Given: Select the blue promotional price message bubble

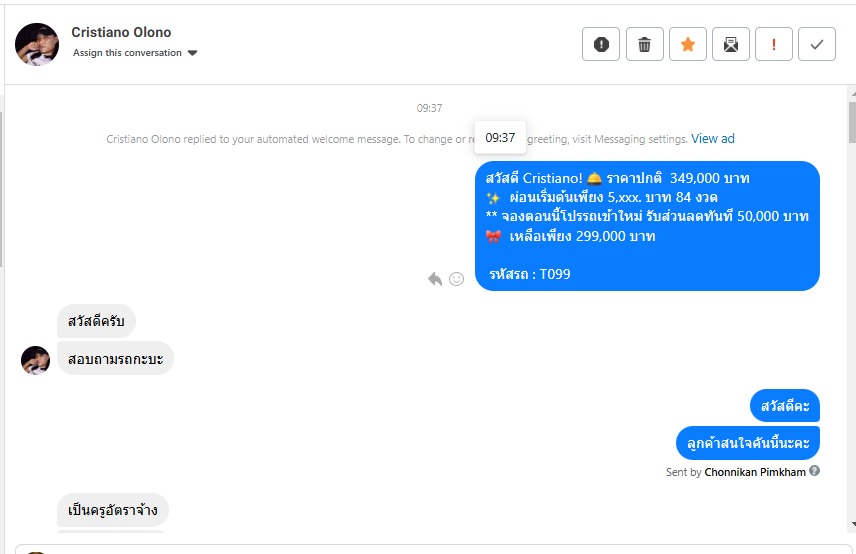Looking at the screenshot, I should click(647, 226).
